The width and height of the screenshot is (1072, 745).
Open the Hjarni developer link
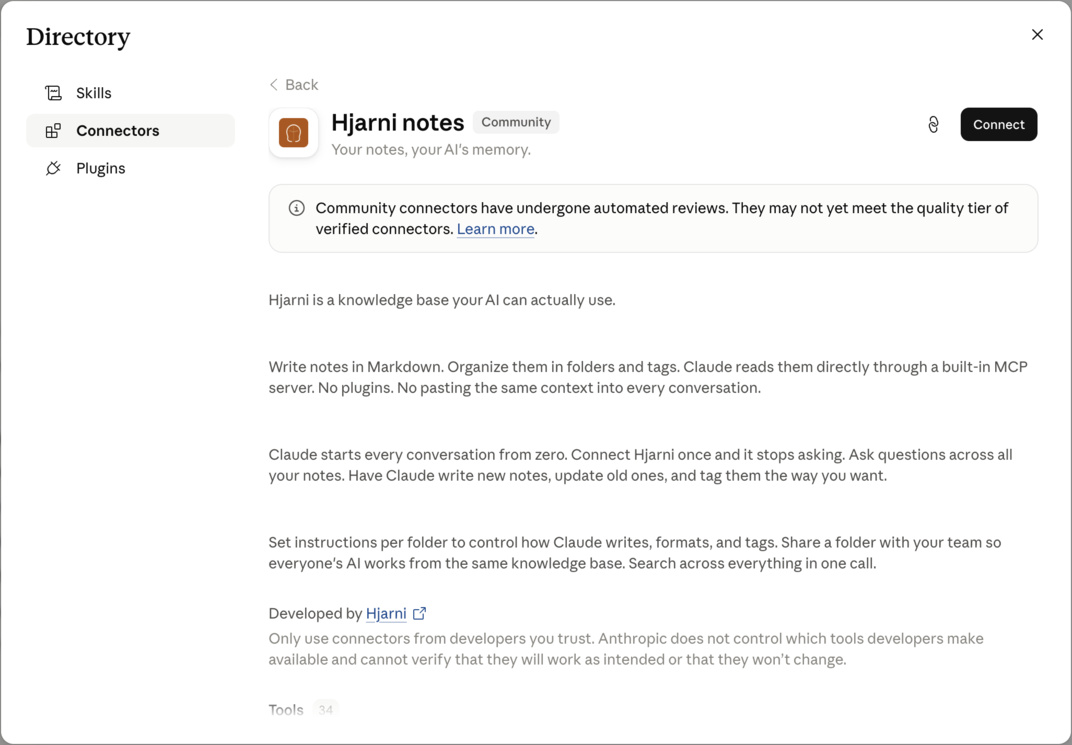click(x=386, y=613)
